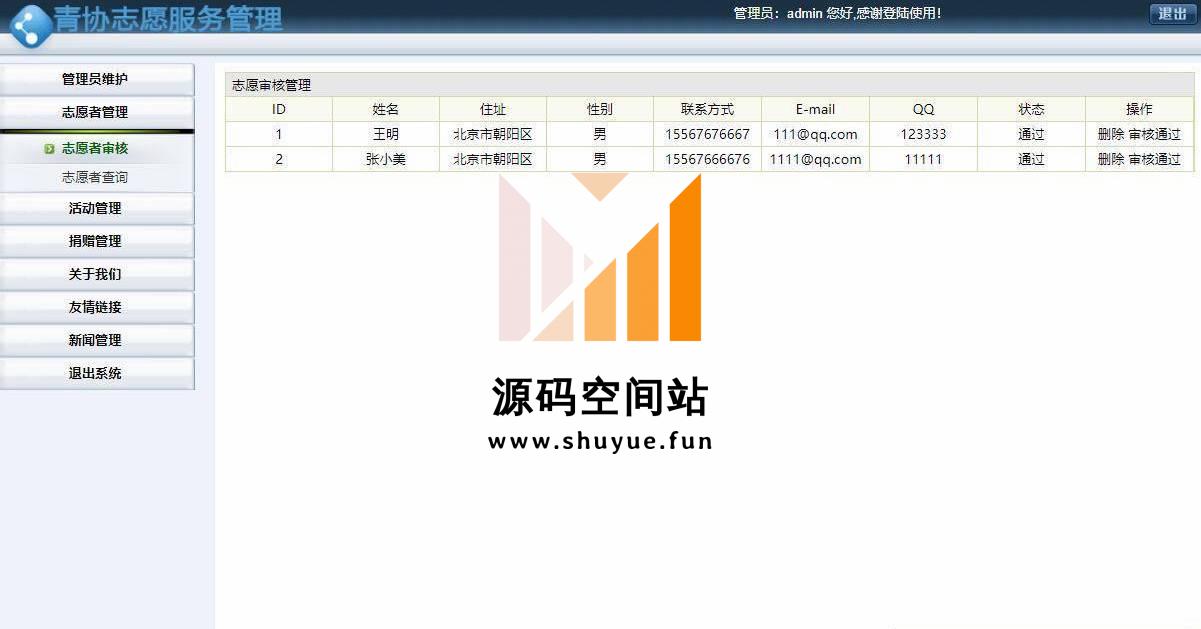Click the 志愿审核管理 panel title
The height and width of the screenshot is (629, 1201).
(272, 85)
